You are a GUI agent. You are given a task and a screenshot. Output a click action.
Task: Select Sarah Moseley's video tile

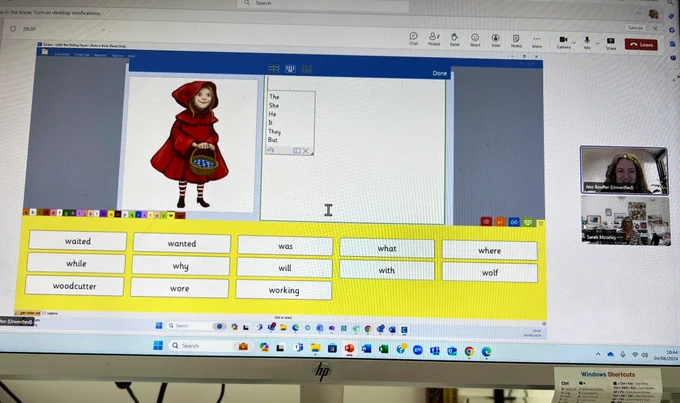click(x=626, y=220)
